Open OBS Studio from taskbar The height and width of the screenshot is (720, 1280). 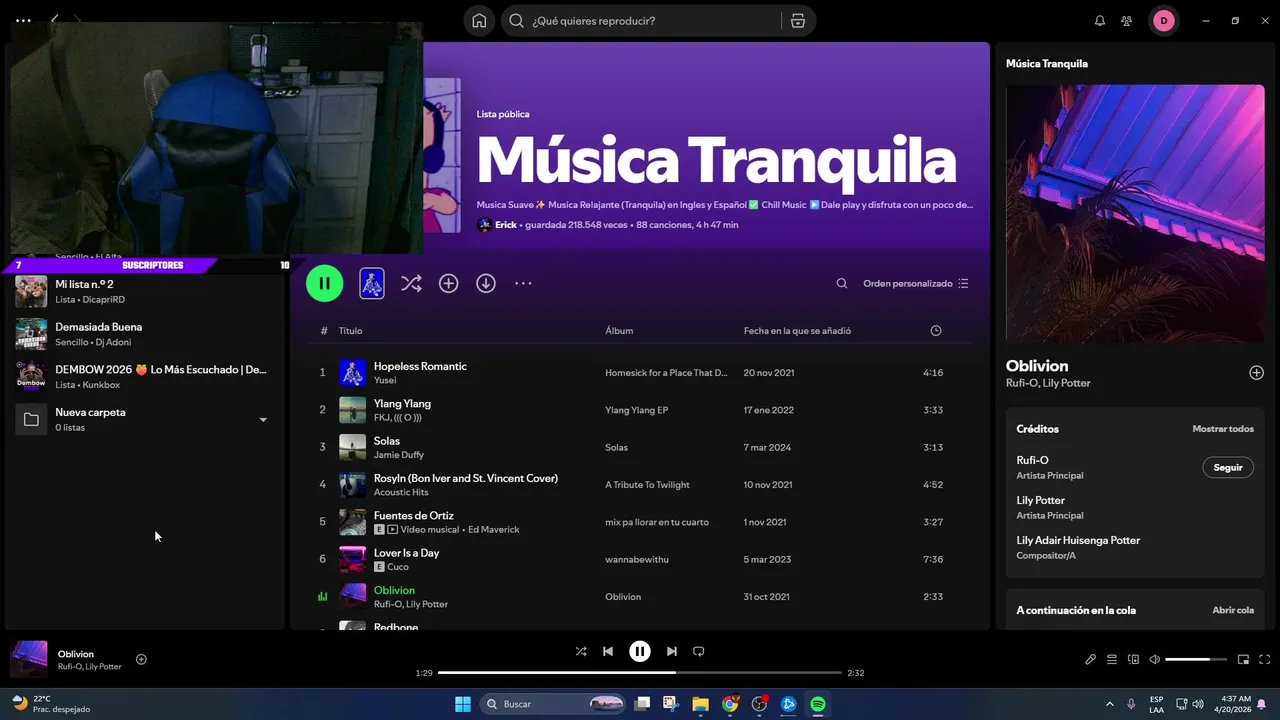(759, 704)
